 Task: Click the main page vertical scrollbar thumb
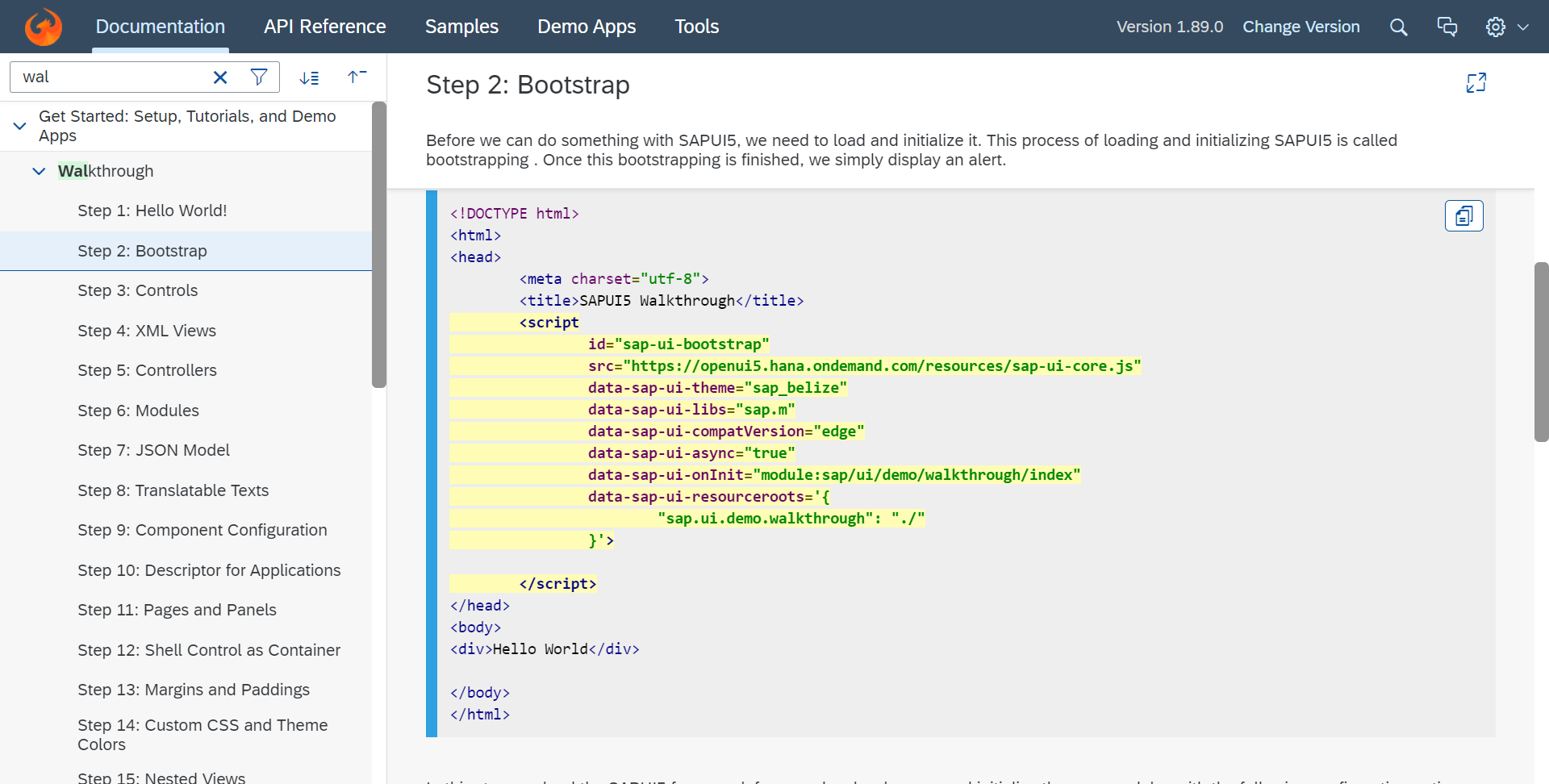point(1542,352)
